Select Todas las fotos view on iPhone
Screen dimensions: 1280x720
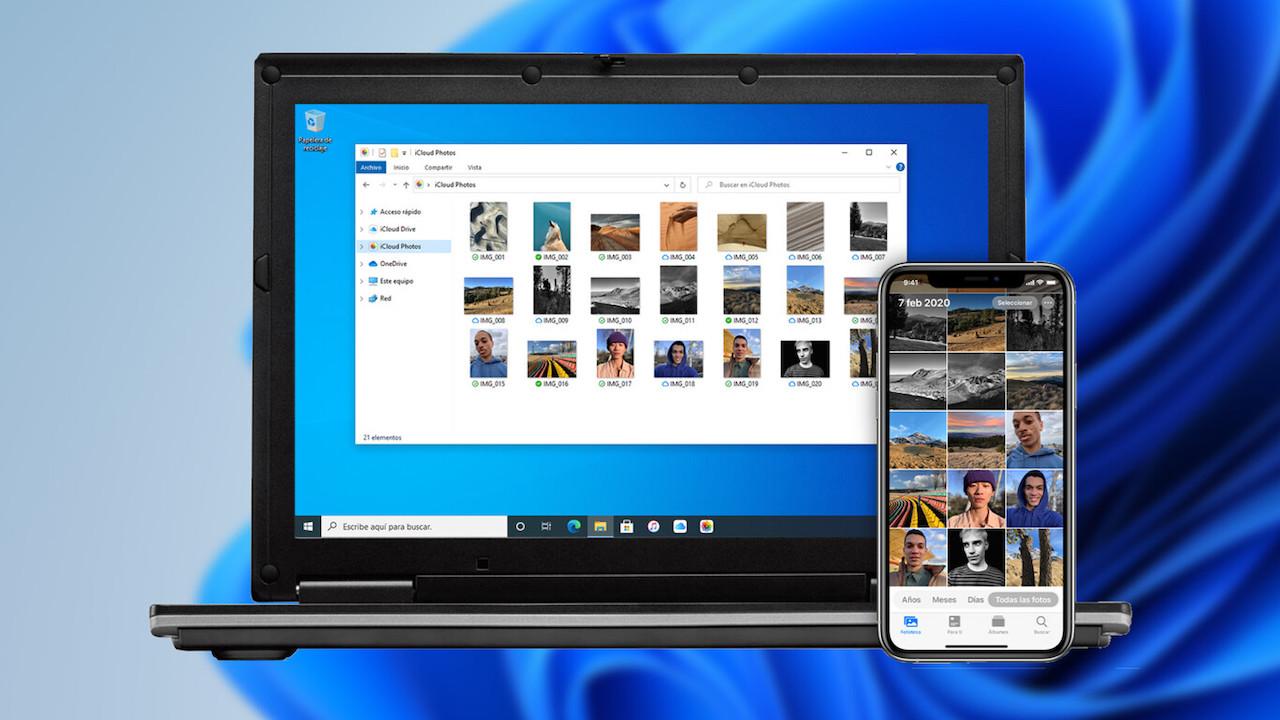[x=1023, y=599]
